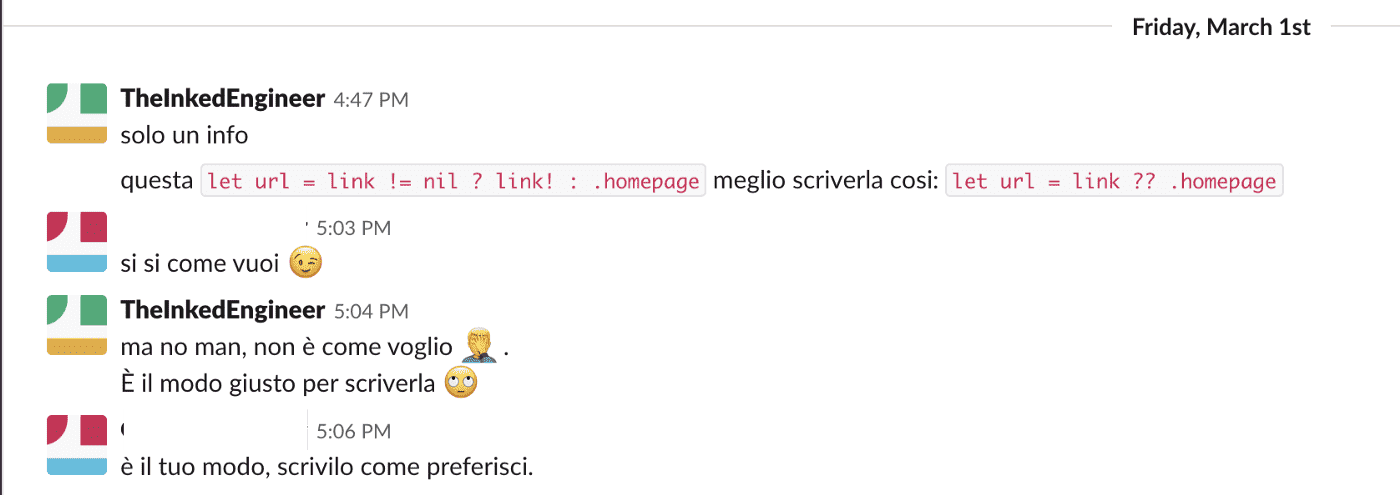Open TheInkedEngineer's avatar on the 5:04 PM message
Screen dimensions: 1400x495
point(77,325)
